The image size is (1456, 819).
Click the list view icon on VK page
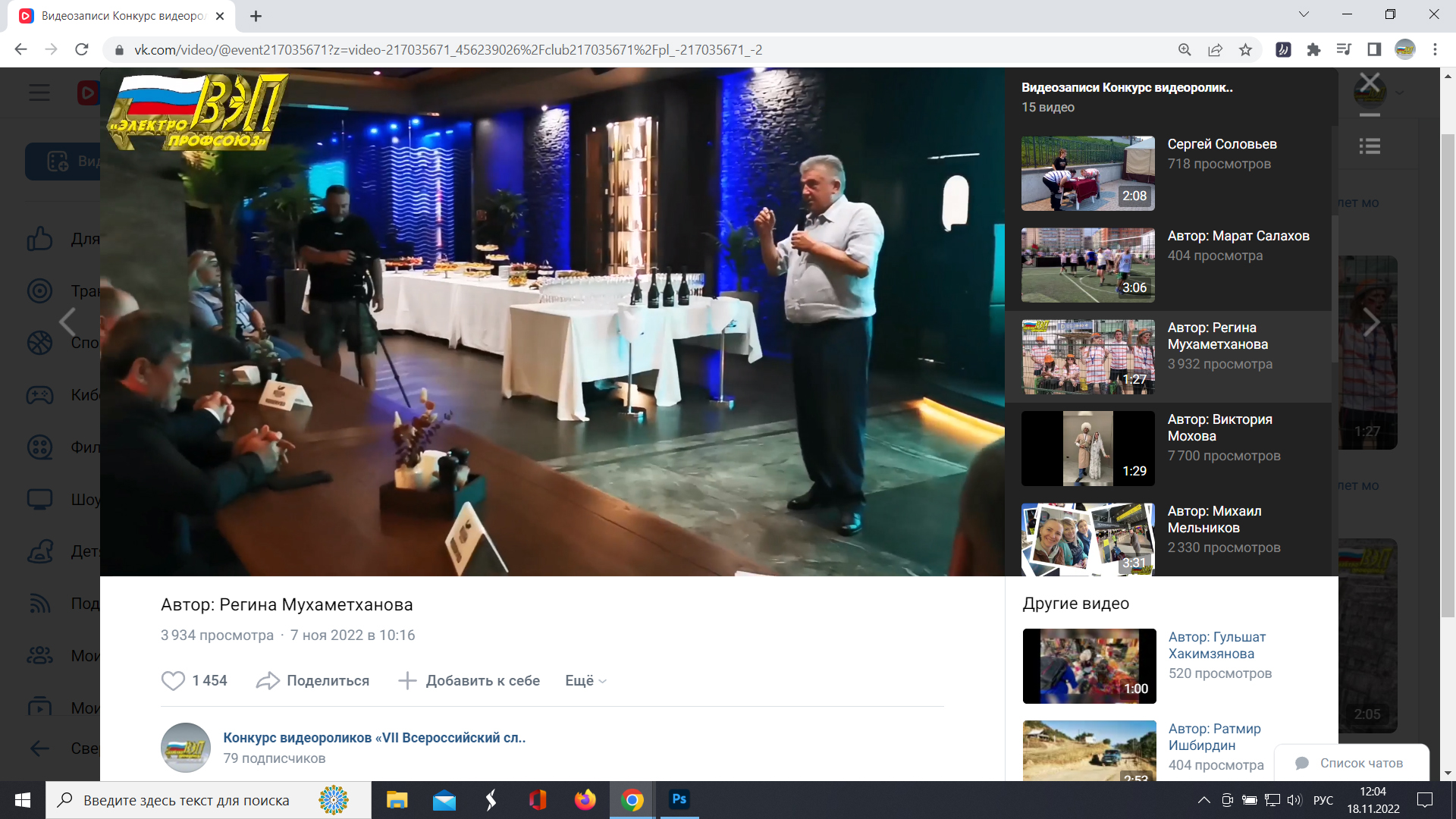pos(1370,146)
